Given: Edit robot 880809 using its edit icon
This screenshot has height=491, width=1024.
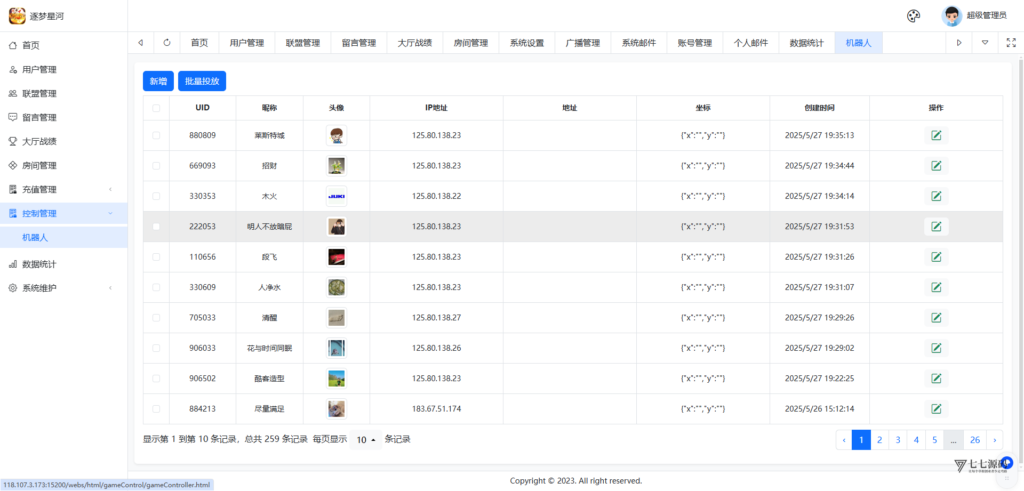Looking at the screenshot, I should tap(936, 136).
